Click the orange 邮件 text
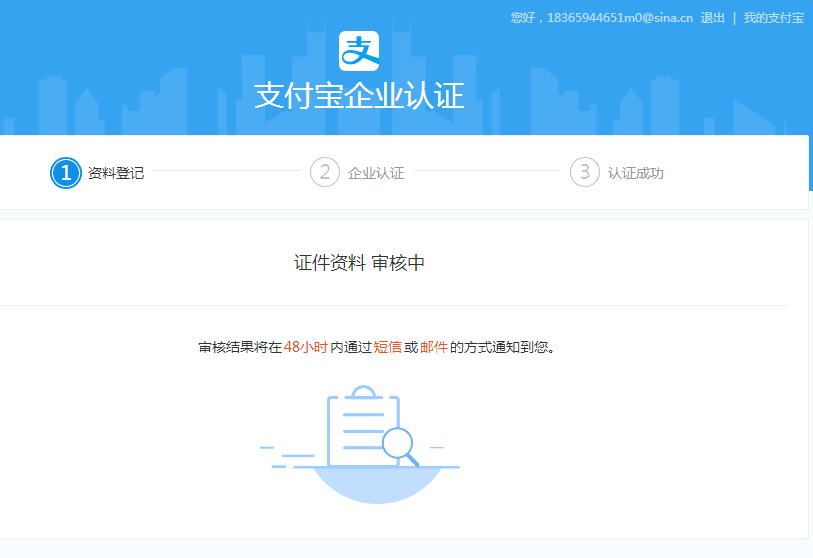 click(434, 347)
